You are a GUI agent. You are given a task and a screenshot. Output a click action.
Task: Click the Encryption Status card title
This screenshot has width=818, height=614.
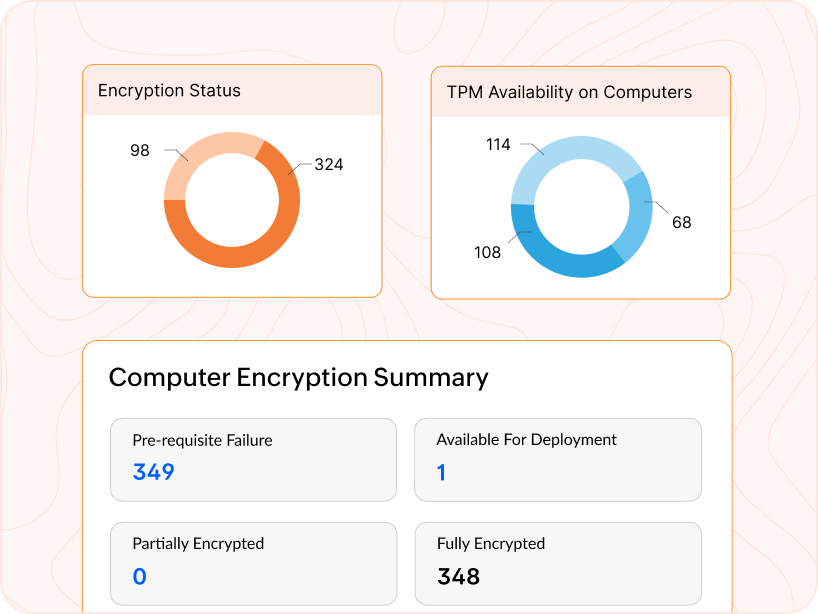pyautogui.click(x=169, y=91)
